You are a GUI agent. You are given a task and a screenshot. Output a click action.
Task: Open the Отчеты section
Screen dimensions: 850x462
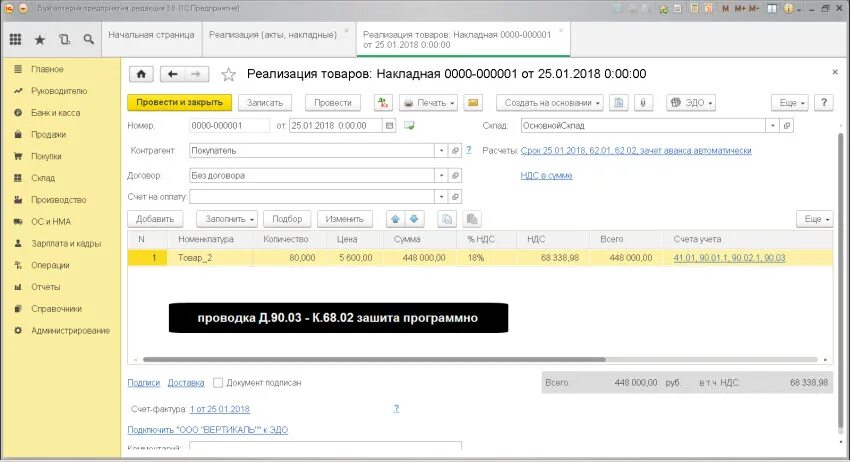(x=46, y=287)
